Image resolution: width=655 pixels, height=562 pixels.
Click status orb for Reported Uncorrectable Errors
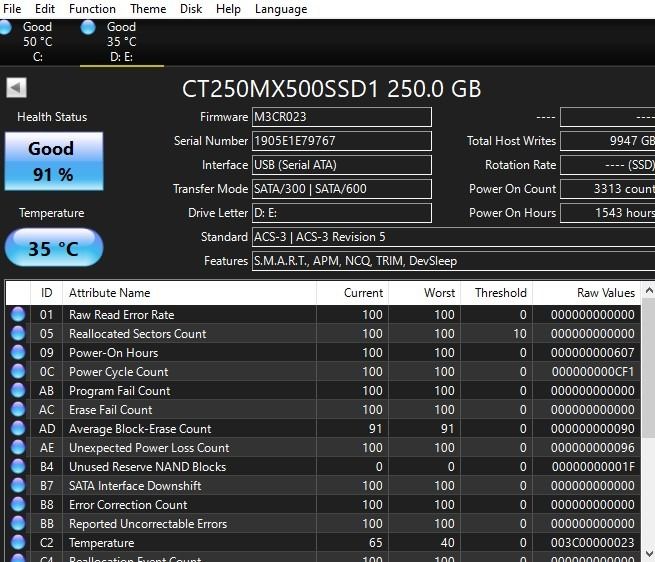tap(18, 524)
